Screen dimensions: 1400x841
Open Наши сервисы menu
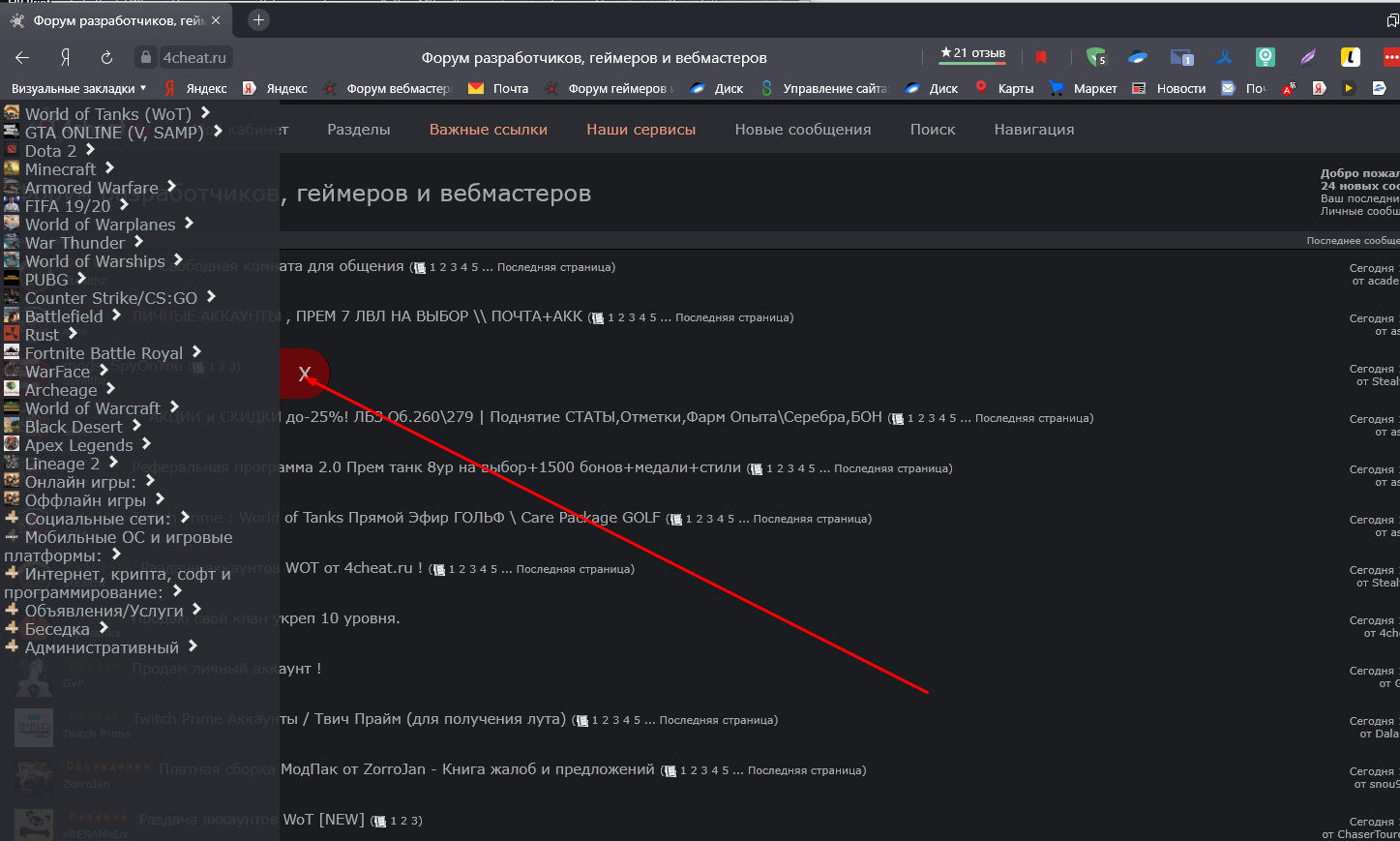click(640, 130)
